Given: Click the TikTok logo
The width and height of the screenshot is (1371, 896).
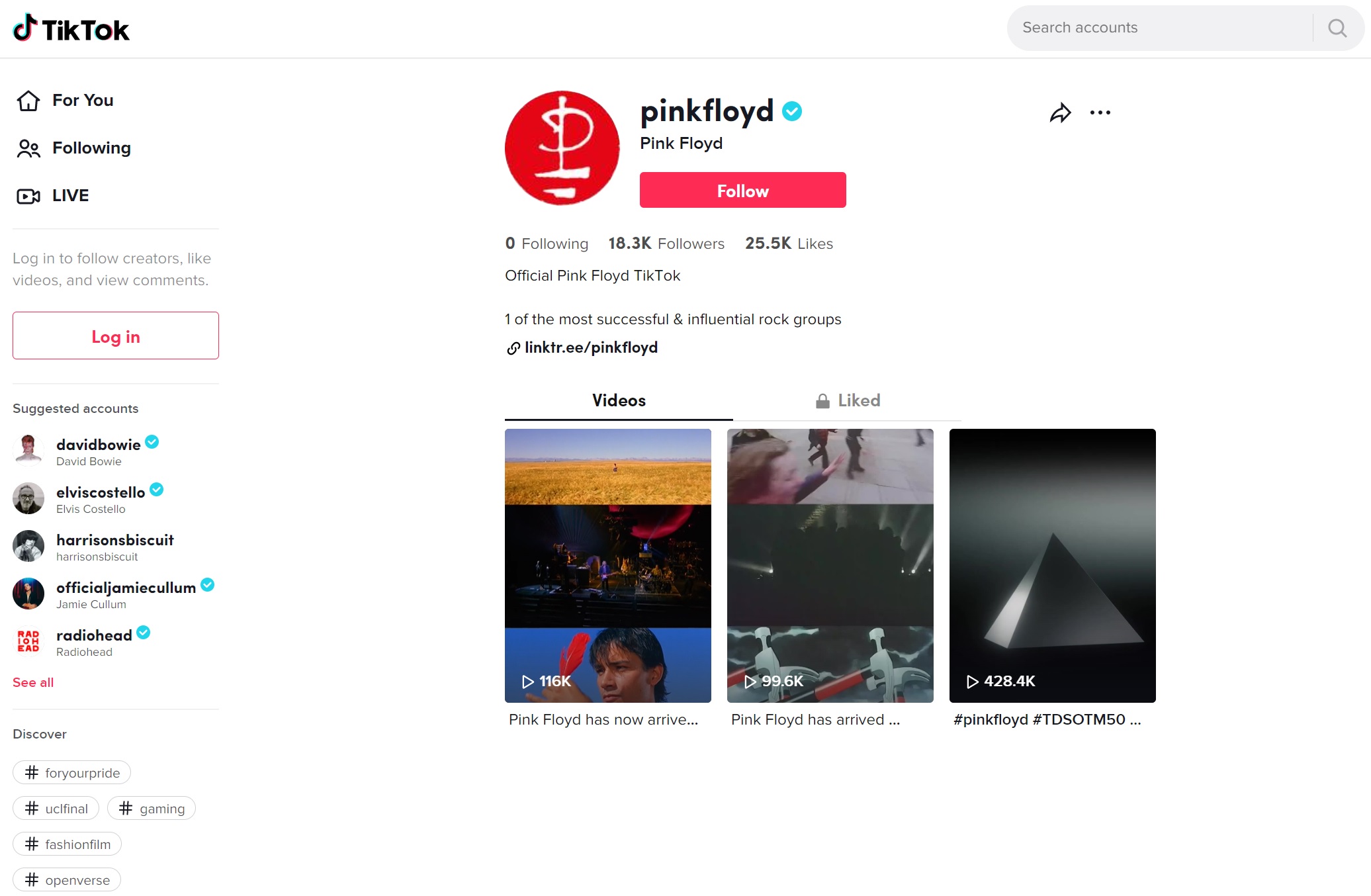Looking at the screenshot, I should [x=71, y=28].
